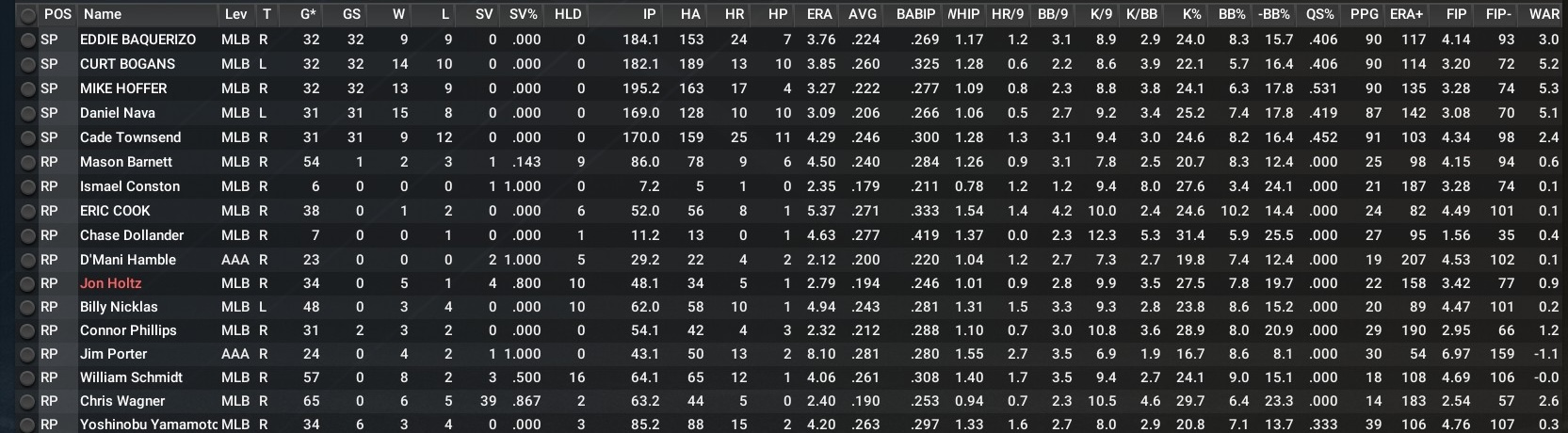
Task: Click the row circle beside William Schmidt
Action: (27, 377)
